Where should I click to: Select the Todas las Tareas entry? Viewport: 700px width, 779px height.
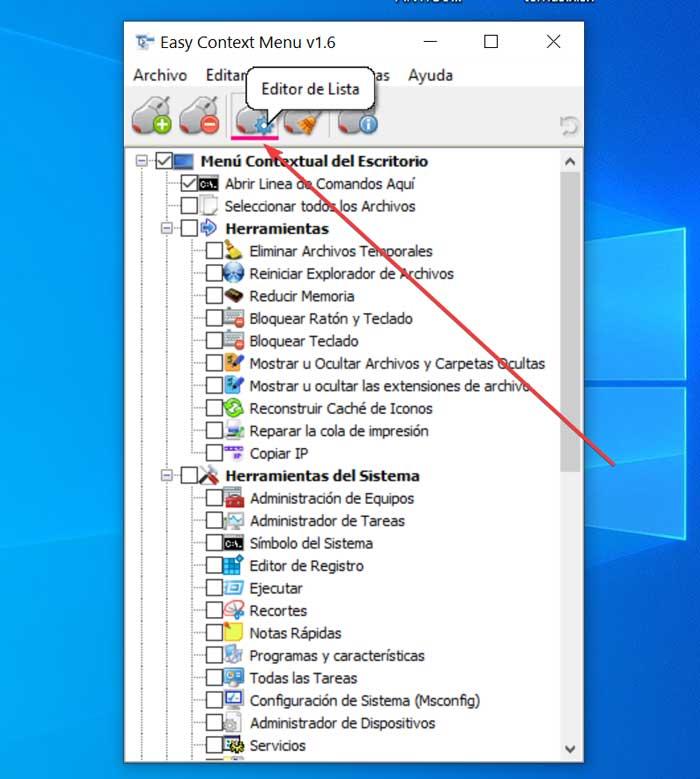(303, 678)
